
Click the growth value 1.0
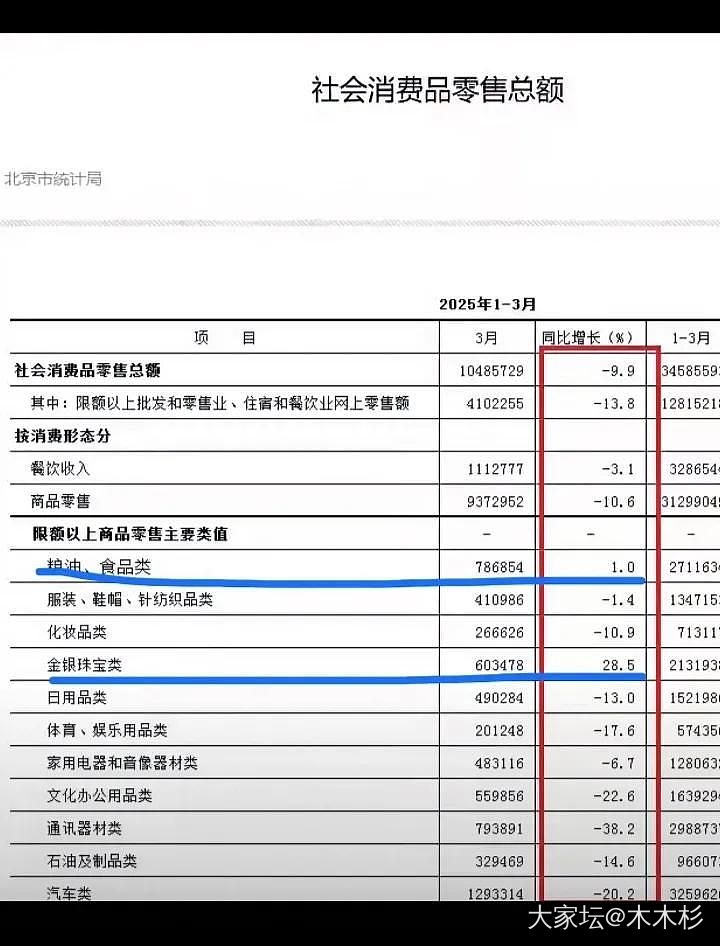(623, 567)
